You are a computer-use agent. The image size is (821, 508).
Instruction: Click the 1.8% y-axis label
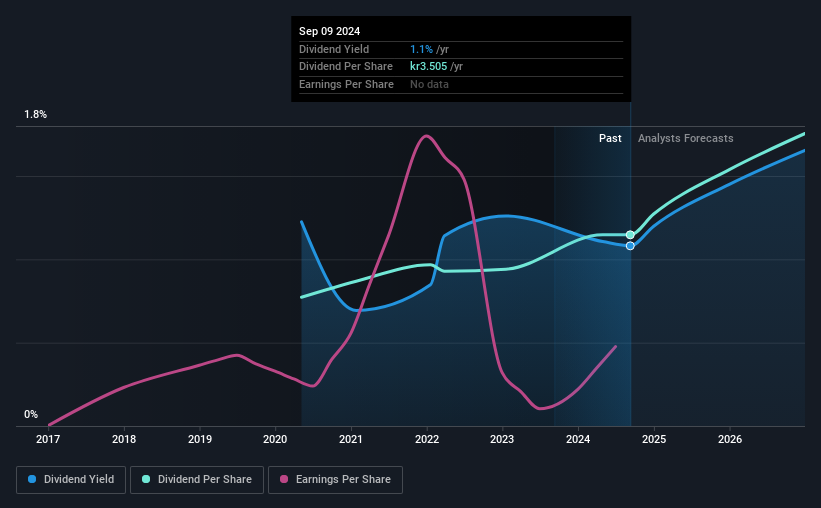coord(36,115)
